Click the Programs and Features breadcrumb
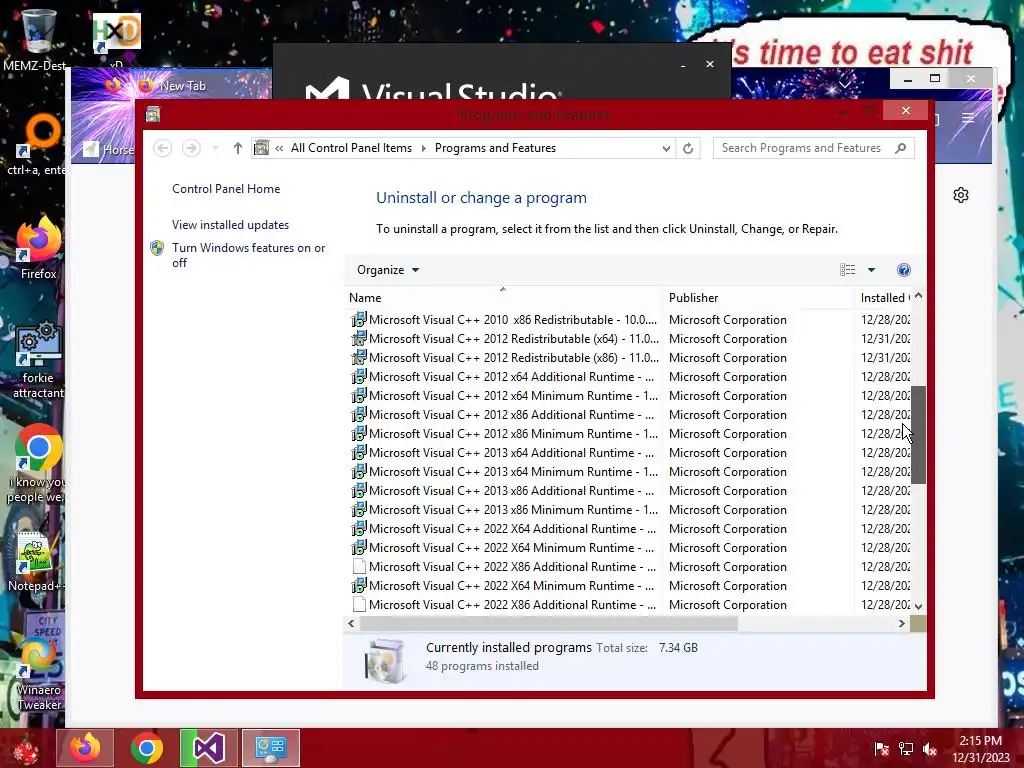 (x=495, y=148)
